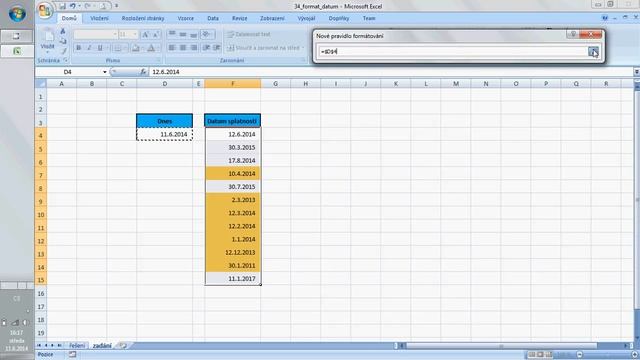The height and width of the screenshot is (360, 640).
Task: Open the font name dropdown
Action: 115,35
